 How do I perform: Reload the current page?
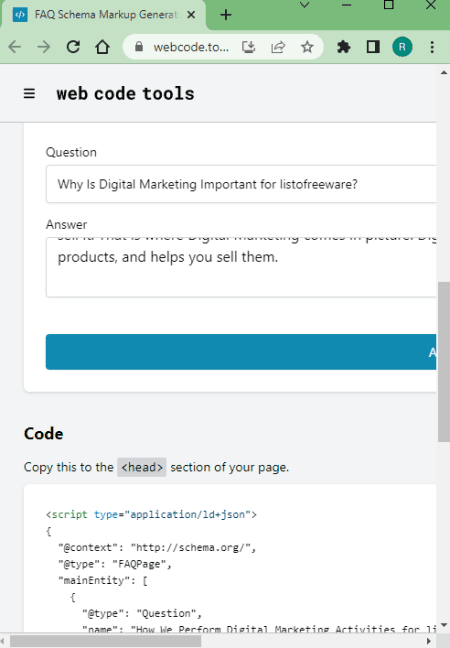[x=73, y=47]
